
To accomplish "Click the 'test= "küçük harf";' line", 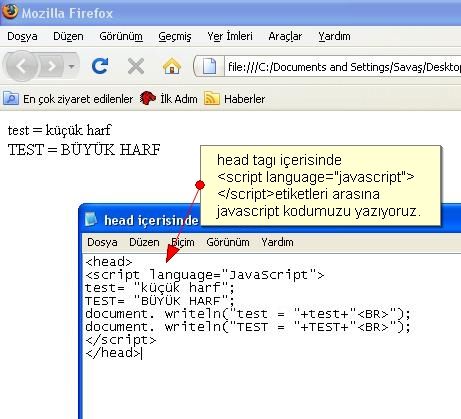I will [x=160, y=288].
